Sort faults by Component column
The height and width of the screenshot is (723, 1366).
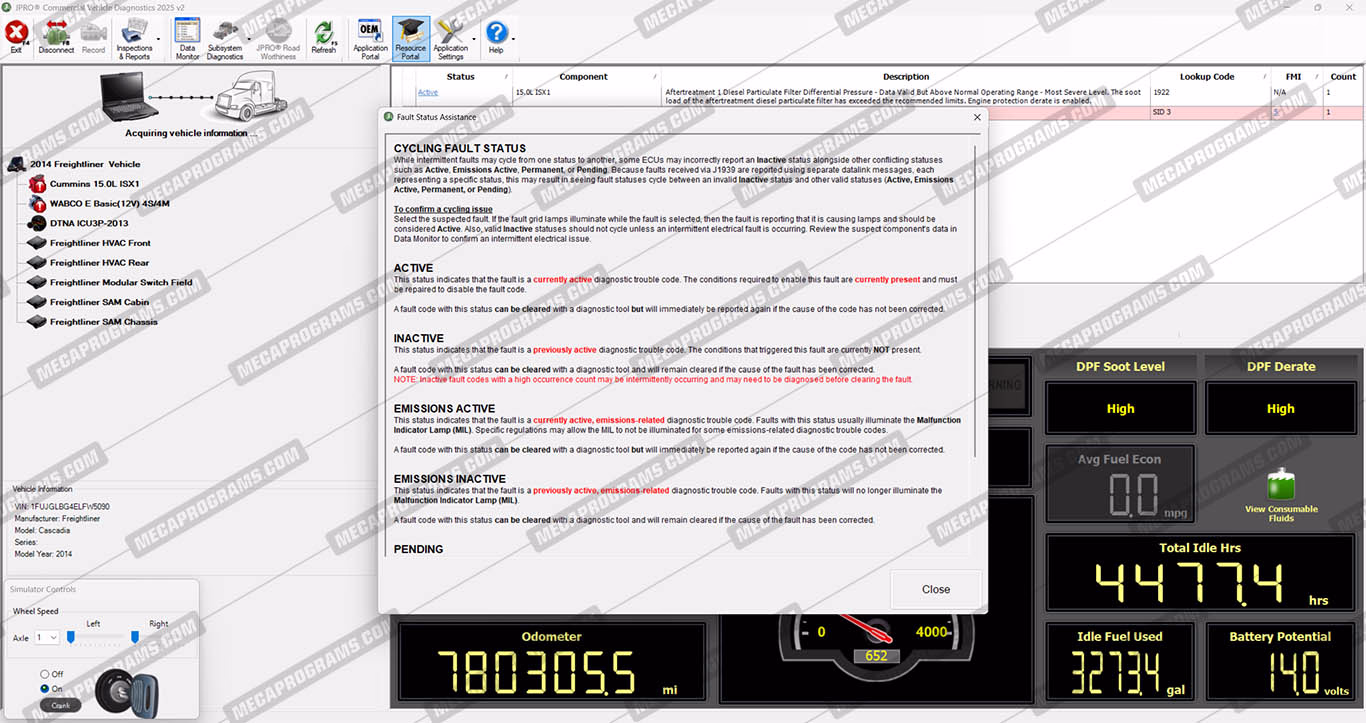tap(584, 76)
